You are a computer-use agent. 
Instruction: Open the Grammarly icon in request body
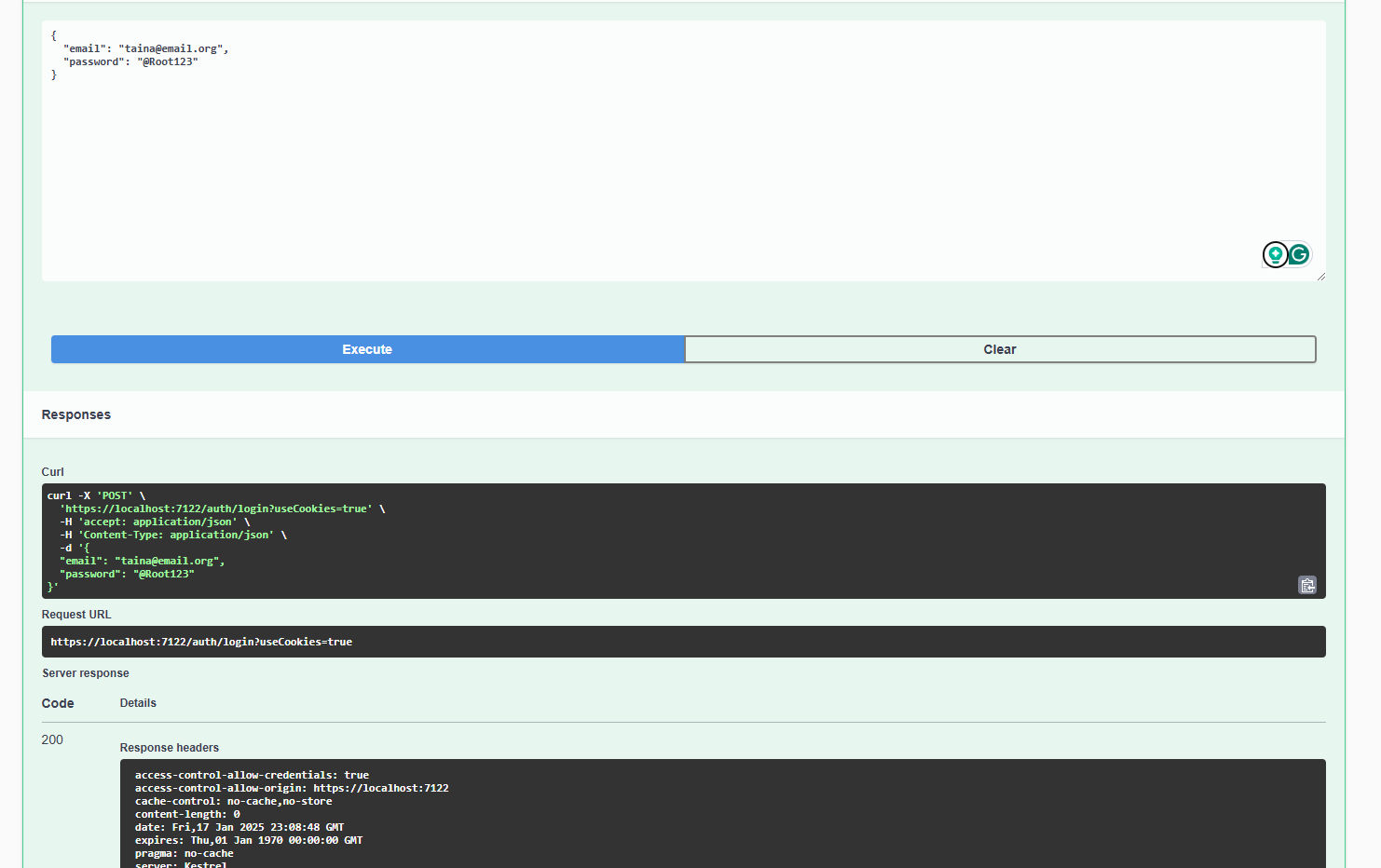(x=1299, y=254)
